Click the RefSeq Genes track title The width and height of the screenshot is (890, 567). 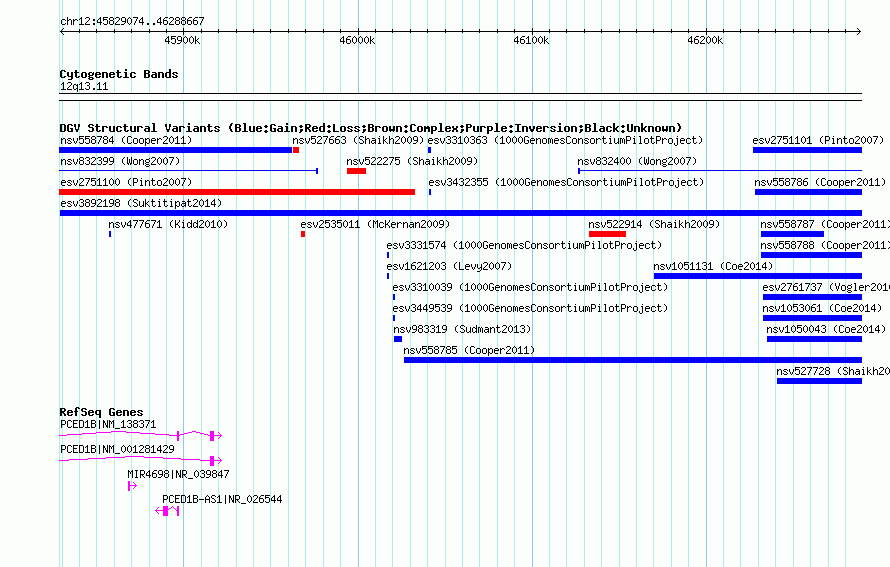101,412
